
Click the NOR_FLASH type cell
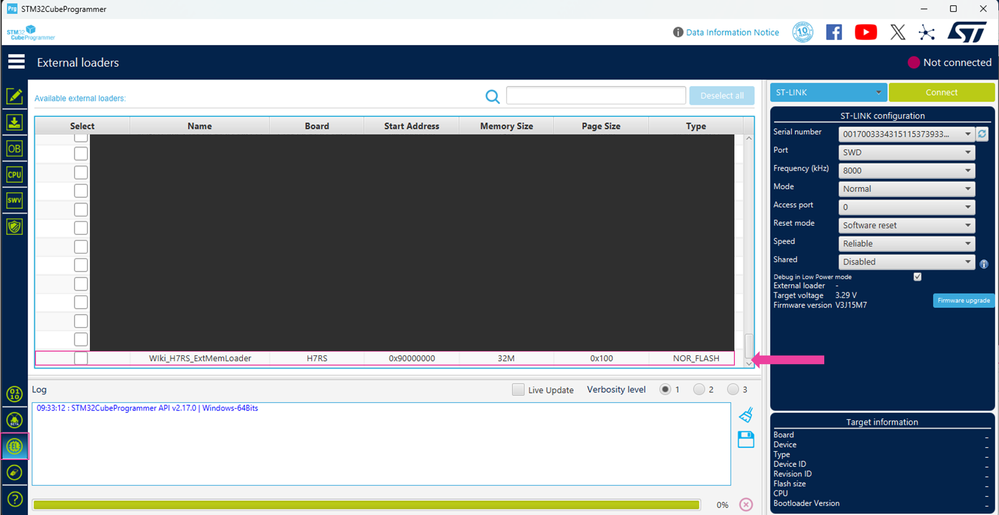point(696,358)
